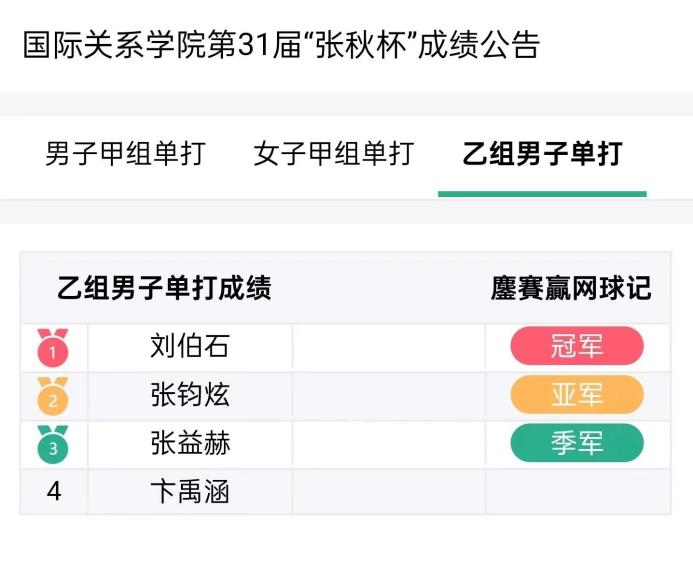Open the 女子甲组单打 tab
Viewport: 693px width, 564px height.
333,154
